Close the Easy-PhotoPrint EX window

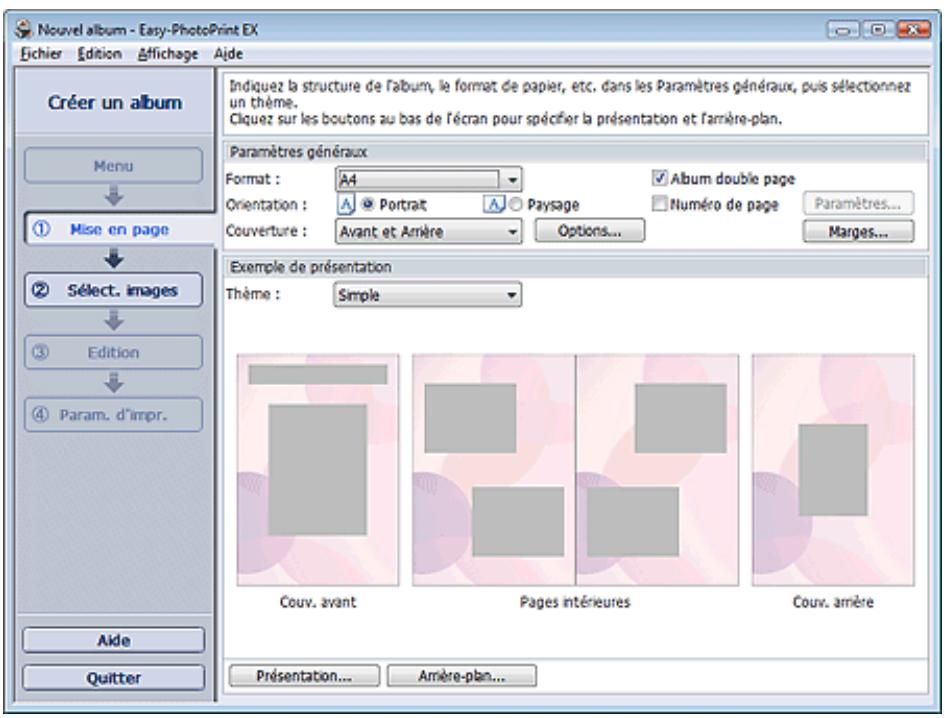(912, 30)
